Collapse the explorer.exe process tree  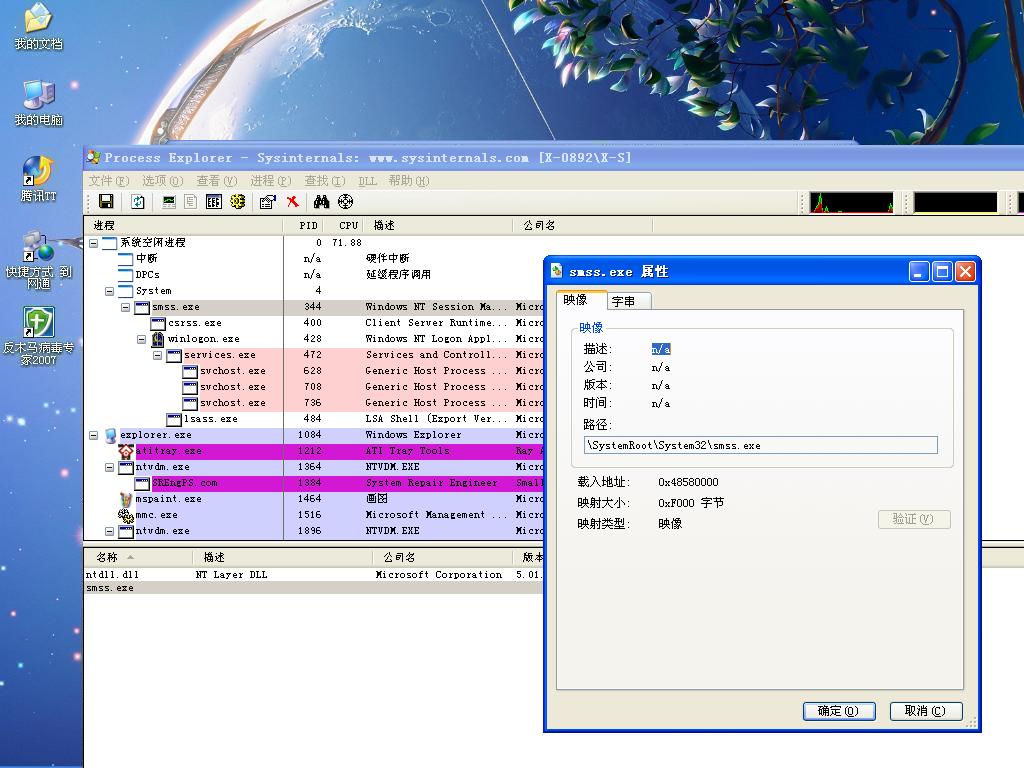click(x=94, y=435)
